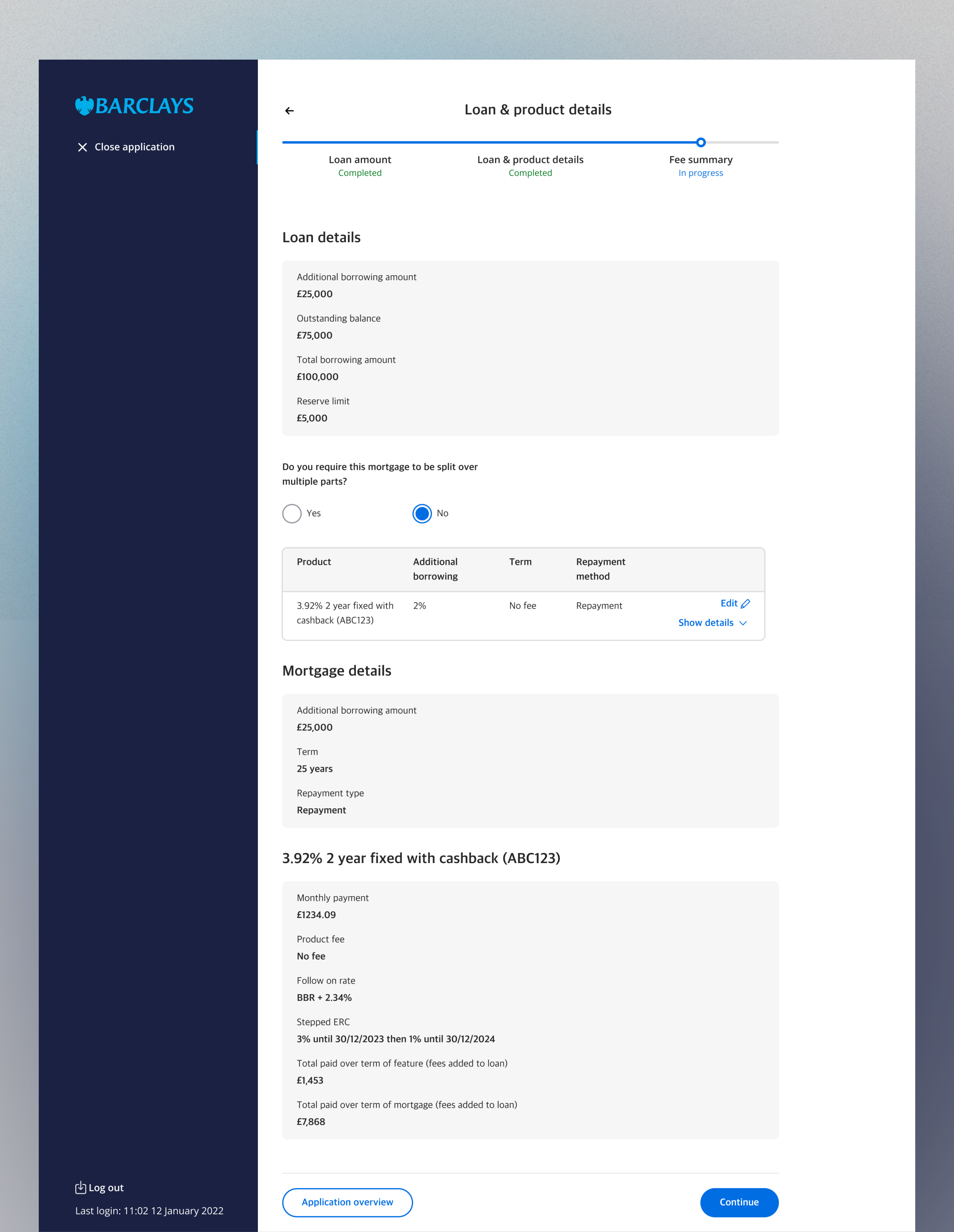
Task: Click the 3.92% 2 year fixed product heading
Action: point(421,858)
